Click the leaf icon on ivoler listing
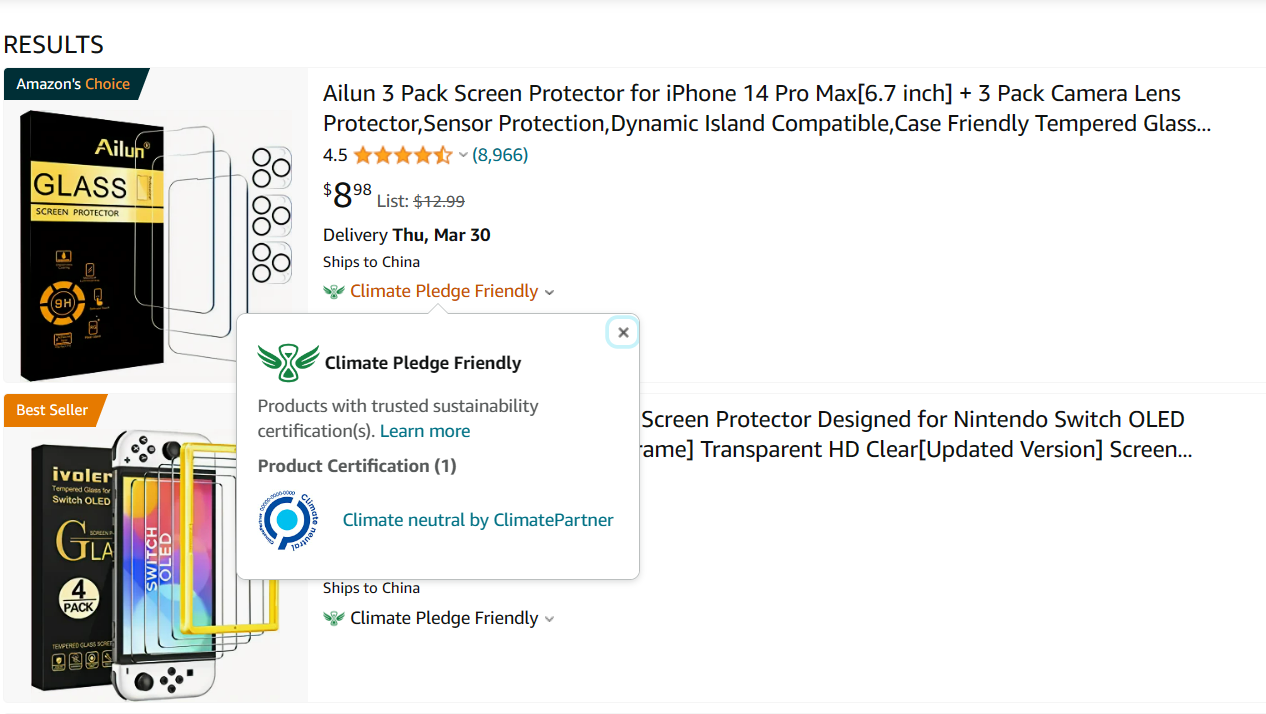This screenshot has height=714, width=1266. 334,619
